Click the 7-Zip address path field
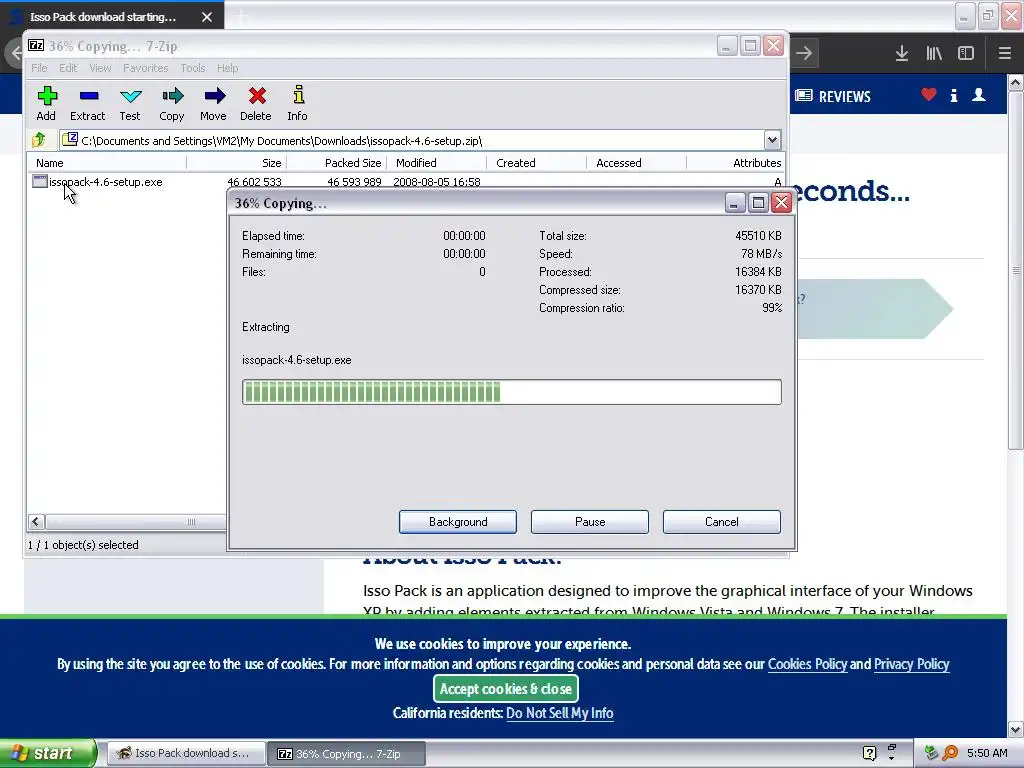Viewport: 1024px width, 768px height. 413,140
